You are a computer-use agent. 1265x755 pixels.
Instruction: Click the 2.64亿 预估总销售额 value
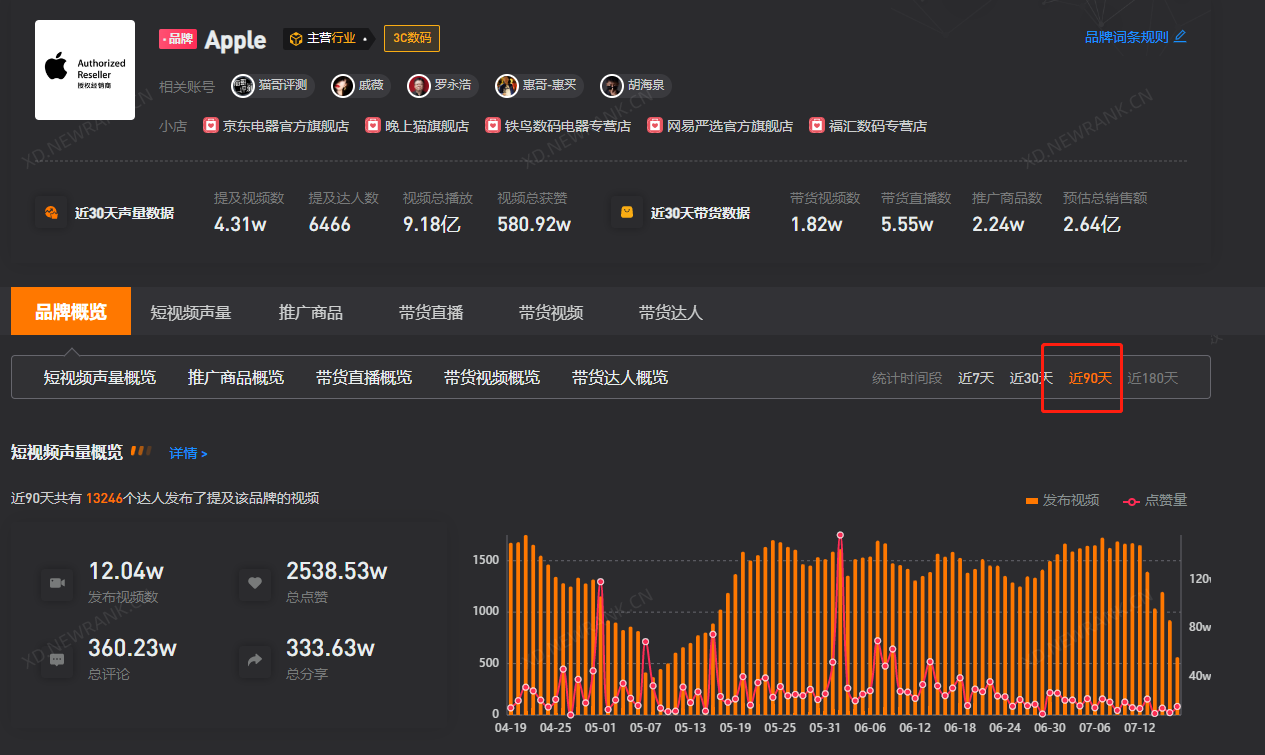click(1092, 224)
